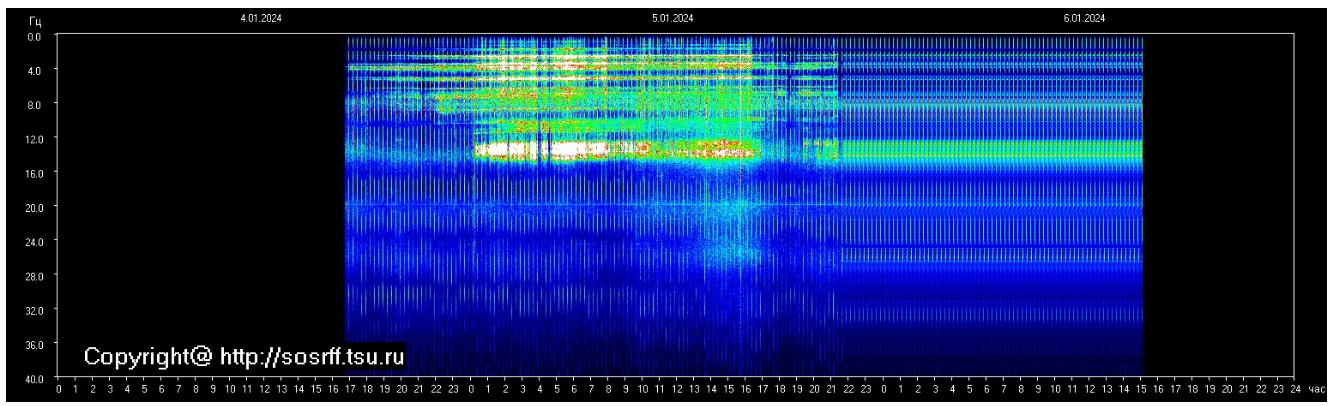The width and height of the screenshot is (1329, 406).
Task: Click the final hour 24 axis label
Action: click(x=1296, y=387)
